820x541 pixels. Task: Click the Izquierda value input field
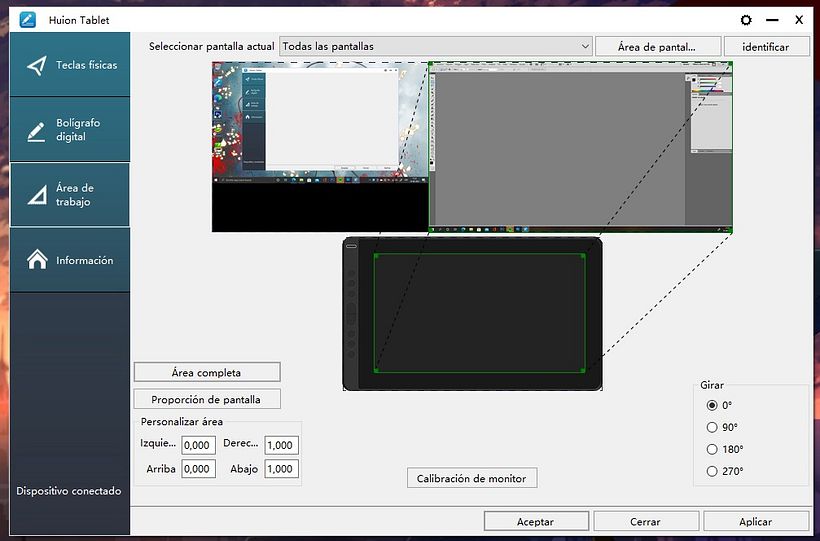(198, 445)
